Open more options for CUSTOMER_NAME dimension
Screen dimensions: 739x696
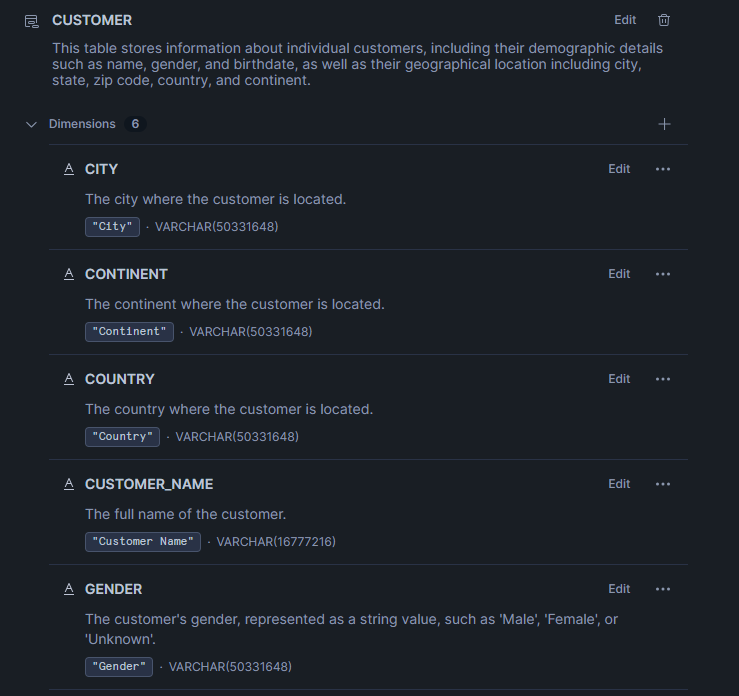pos(663,484)
